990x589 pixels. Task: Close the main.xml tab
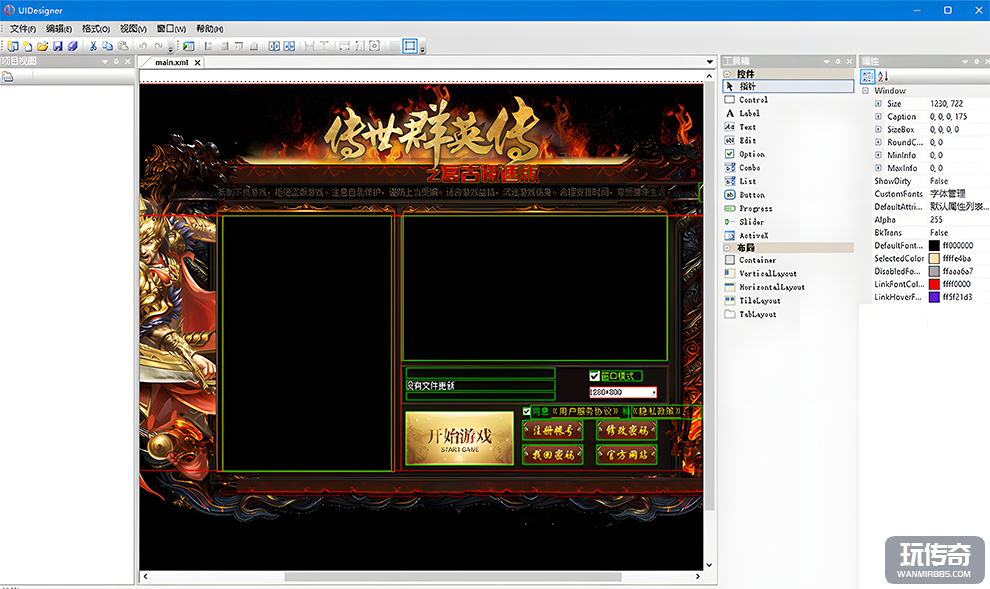click(198, 62)
